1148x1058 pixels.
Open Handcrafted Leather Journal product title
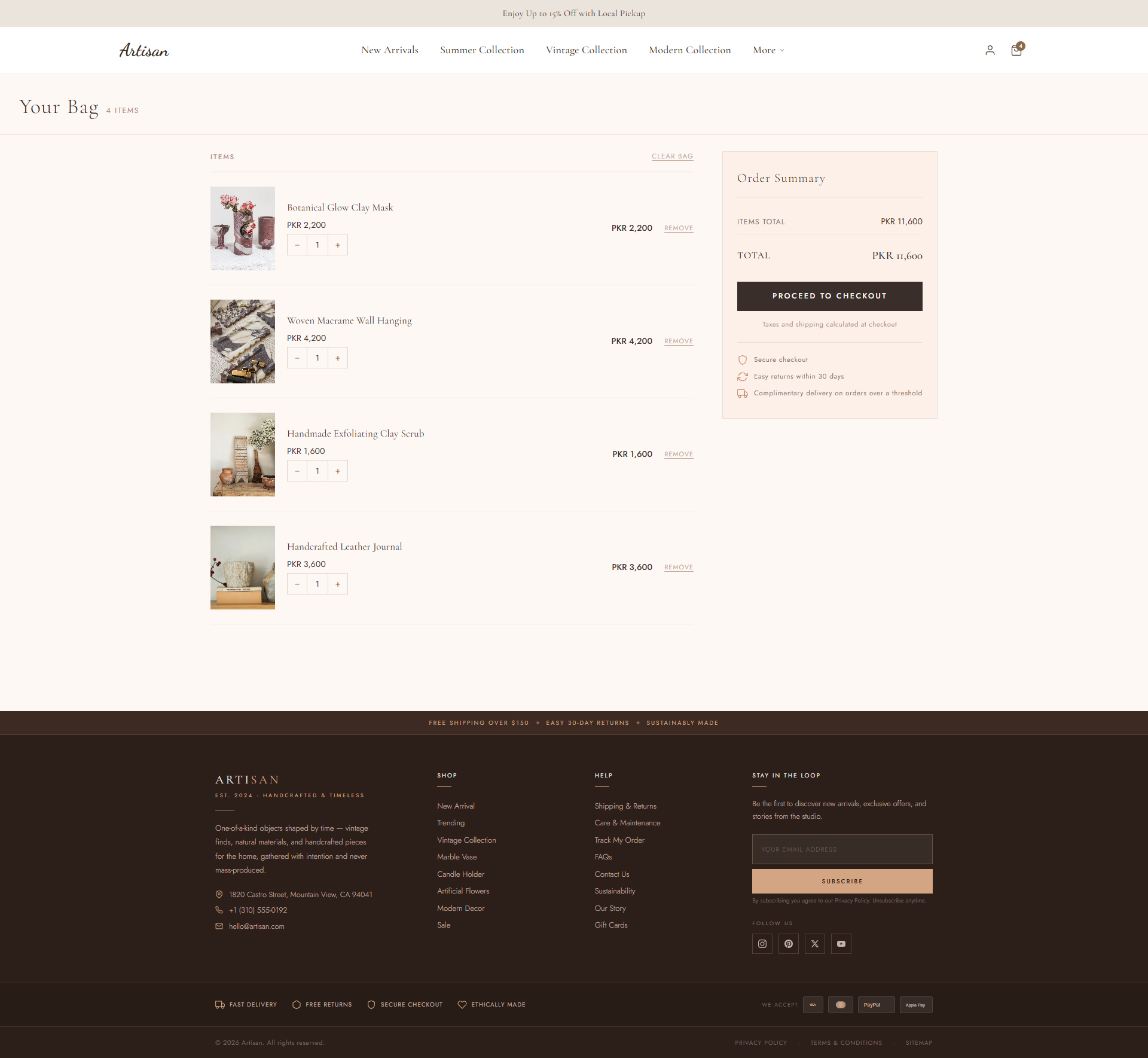344,547
